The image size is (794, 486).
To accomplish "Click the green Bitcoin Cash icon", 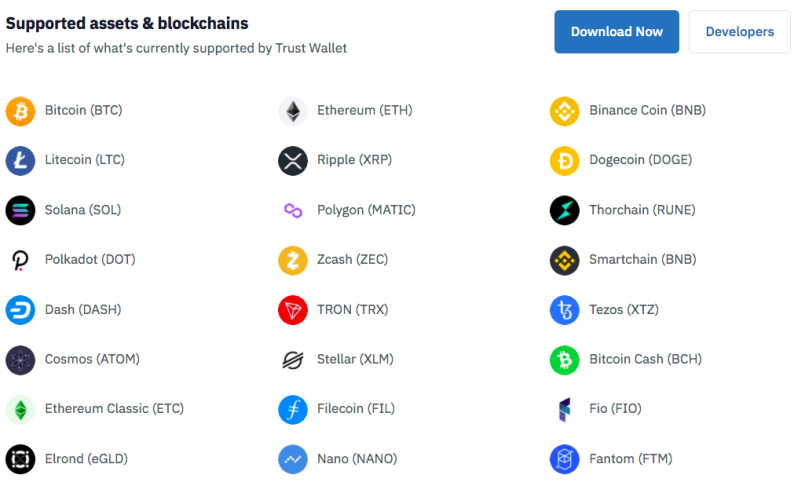I will (565, 360).
